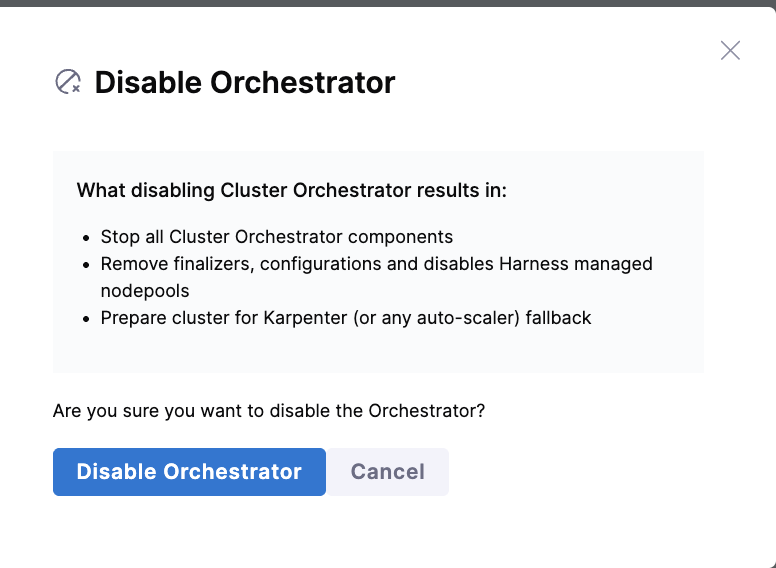Click the bullet dot before 'Stop all'

[85, 238]
